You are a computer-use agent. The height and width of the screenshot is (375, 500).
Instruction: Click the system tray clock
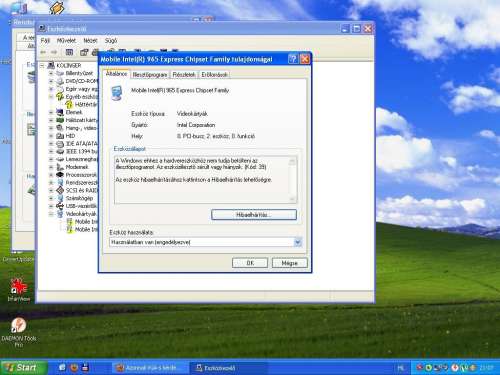tap(486, 368)
